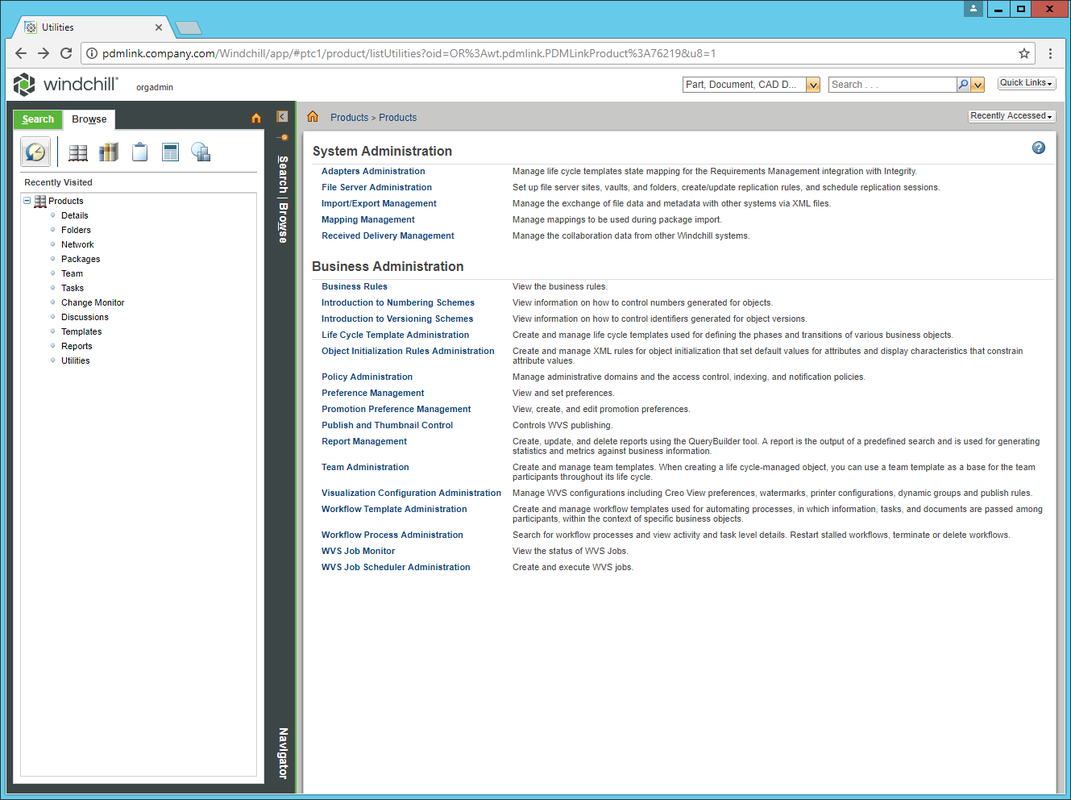This screenshot has width=1071, height=800.
Task: Open Report Management link
Action: pos(364,441)
